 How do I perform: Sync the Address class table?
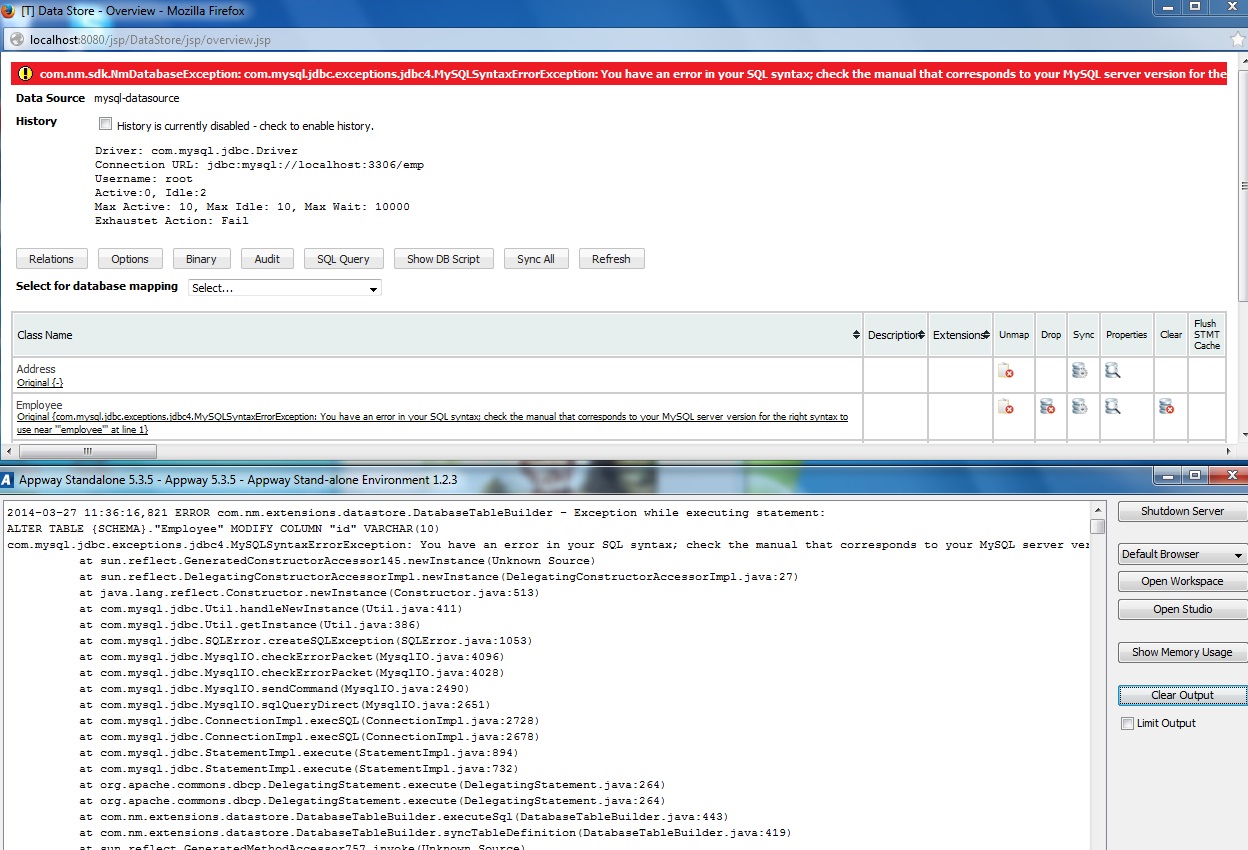1079,370
